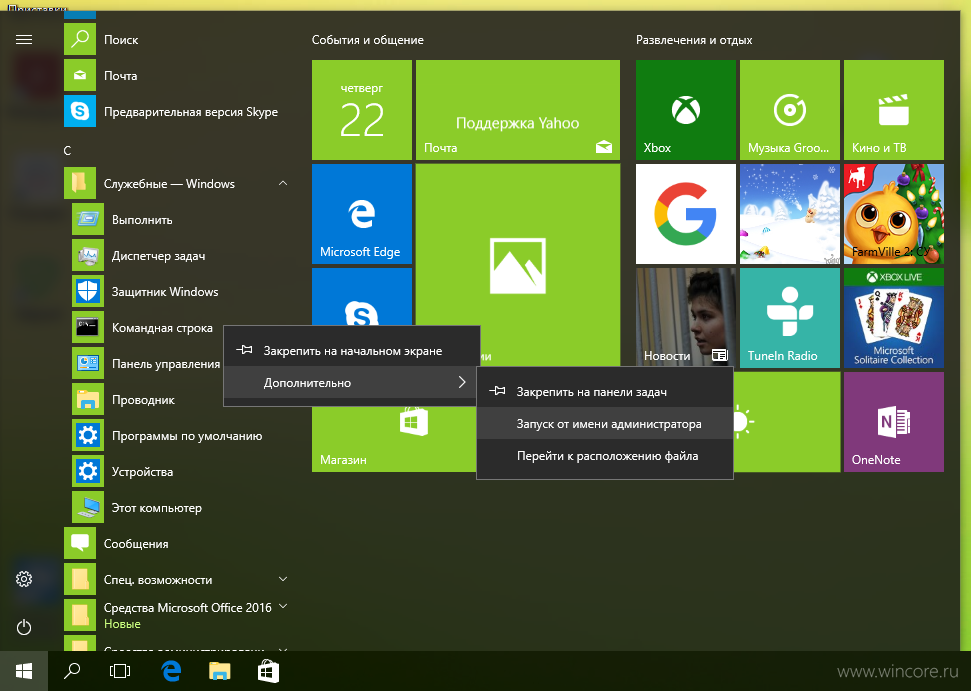Choose Перейти к расположению файла

point(605,456)
